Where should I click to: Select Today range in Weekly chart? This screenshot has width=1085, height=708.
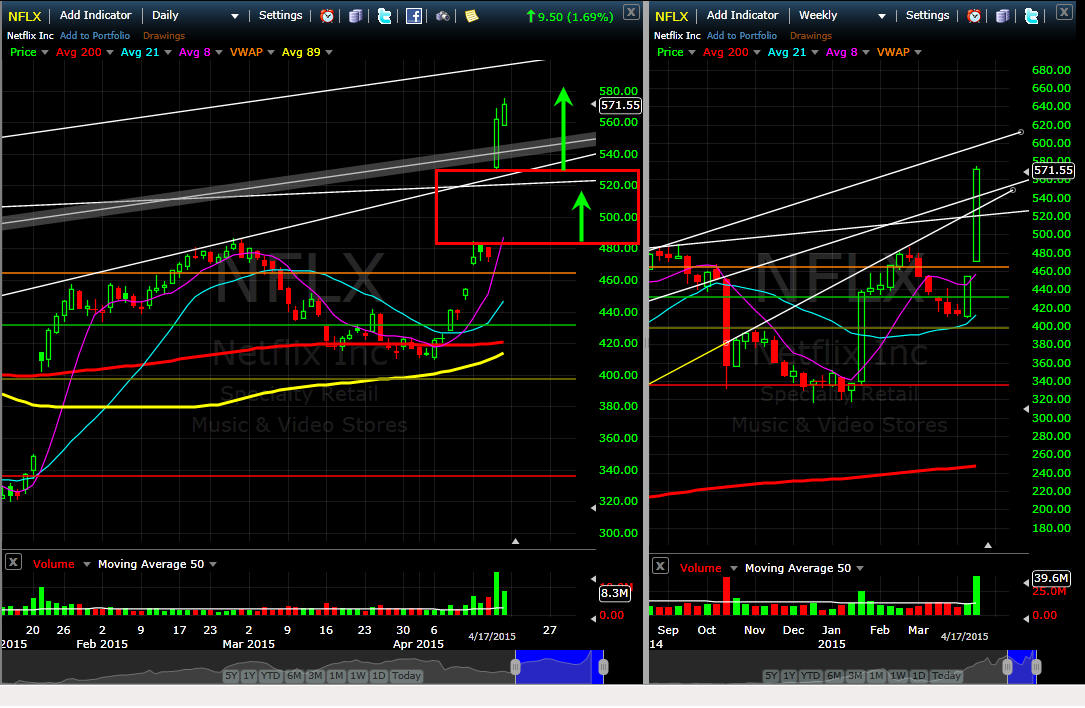(x=946, y=675)
